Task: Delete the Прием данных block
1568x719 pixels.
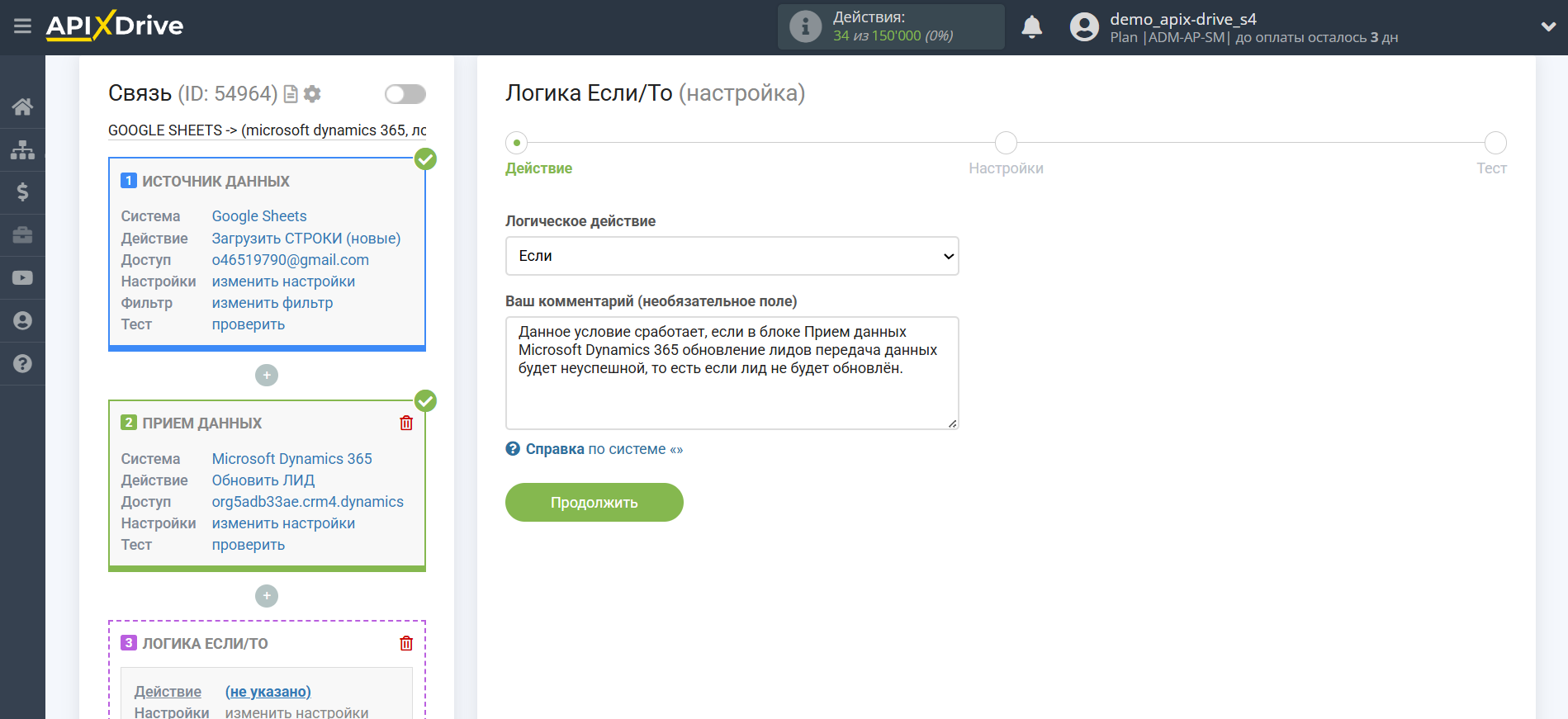Action: coord(406,423)
